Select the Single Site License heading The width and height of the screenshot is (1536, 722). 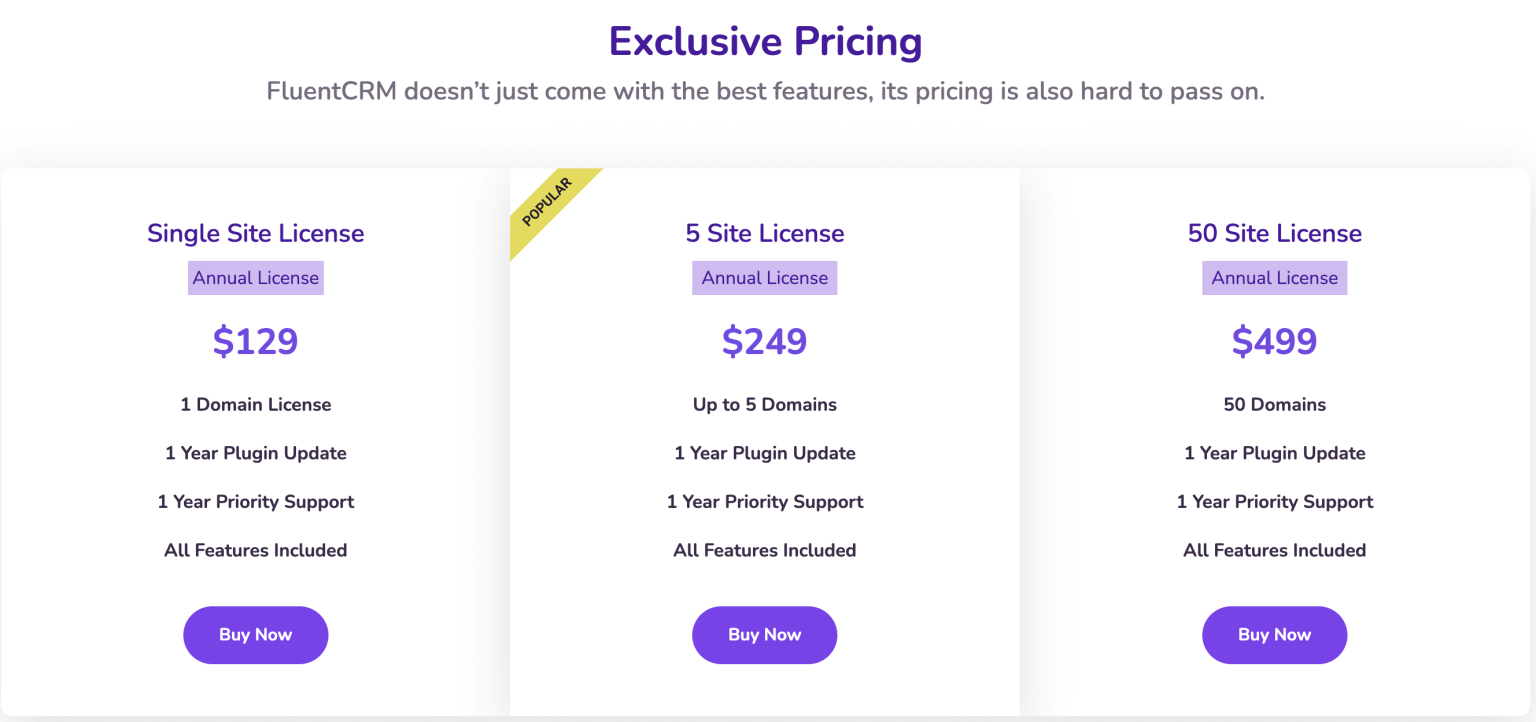click(255, 233)
